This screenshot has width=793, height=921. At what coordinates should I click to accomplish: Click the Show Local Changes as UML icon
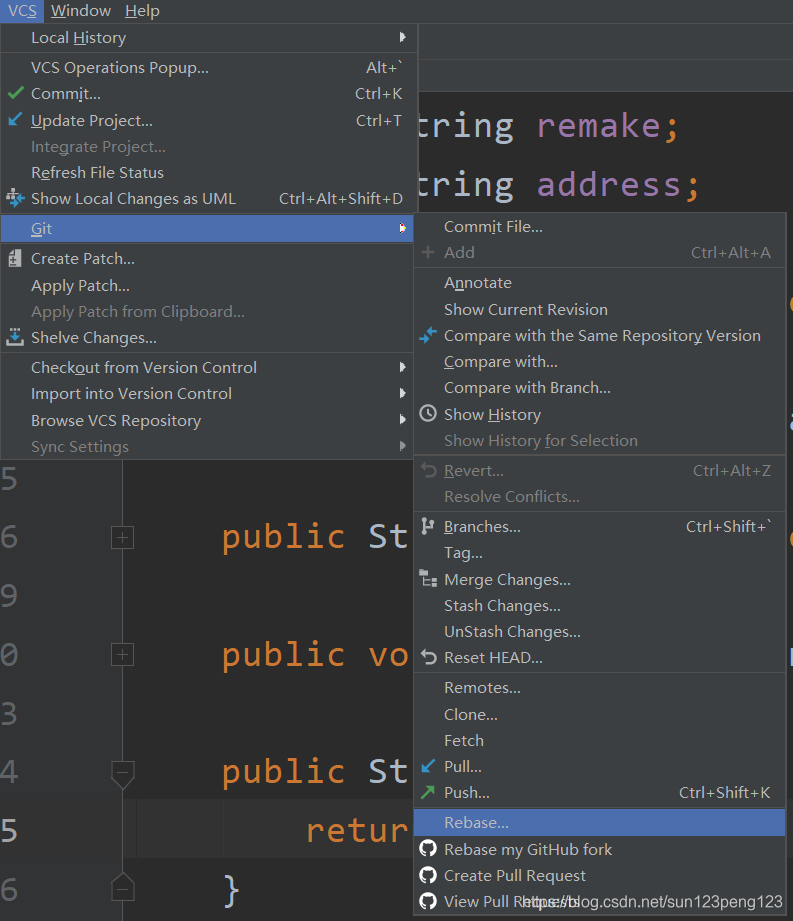(x=15, y=198)
